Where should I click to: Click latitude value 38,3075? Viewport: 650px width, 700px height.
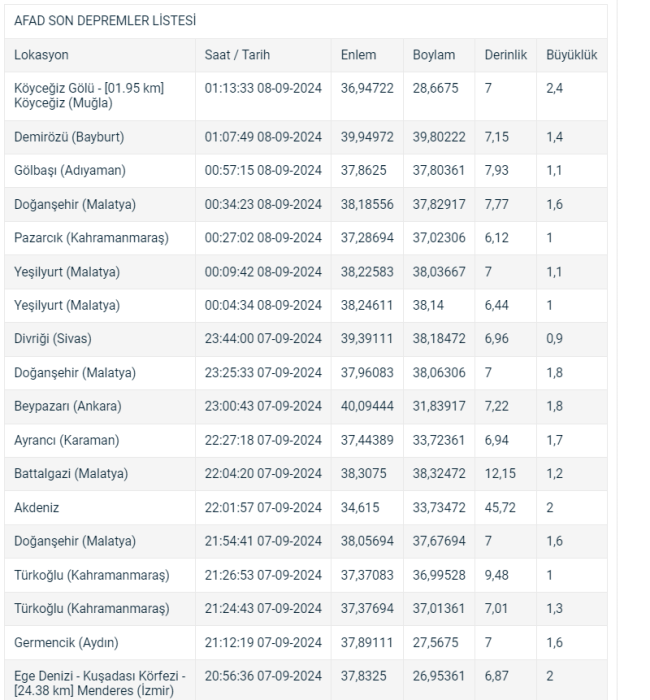pos(363,473)
